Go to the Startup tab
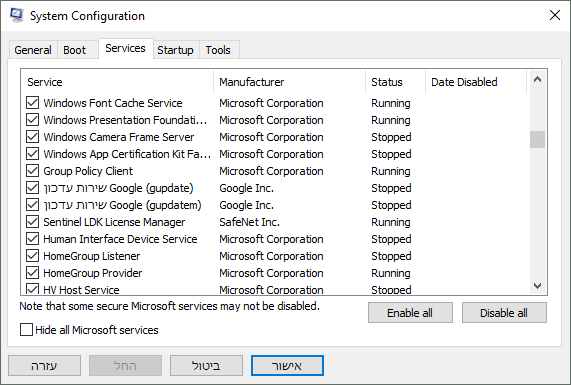This screenshot has width=571, height=385. pyautogui.click(x=175, y=50)
